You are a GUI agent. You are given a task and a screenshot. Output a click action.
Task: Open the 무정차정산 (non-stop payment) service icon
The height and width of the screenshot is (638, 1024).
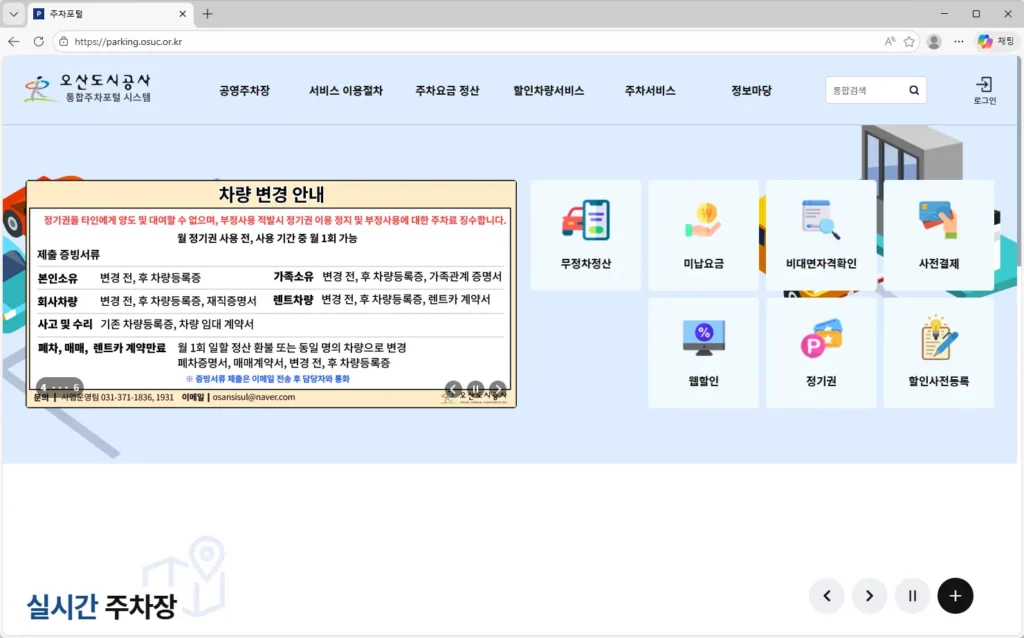click(x=586, y=234)
